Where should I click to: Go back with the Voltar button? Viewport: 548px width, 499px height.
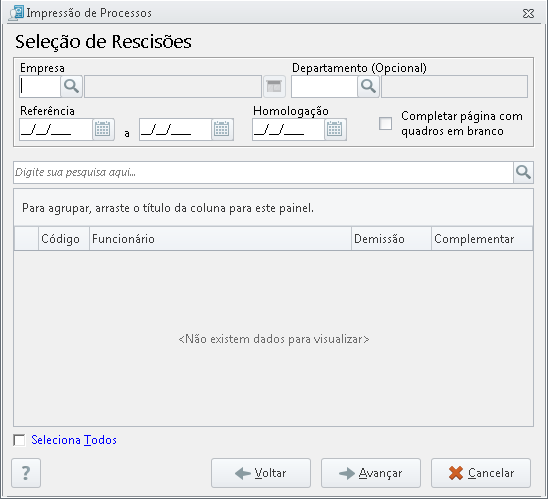261,473
